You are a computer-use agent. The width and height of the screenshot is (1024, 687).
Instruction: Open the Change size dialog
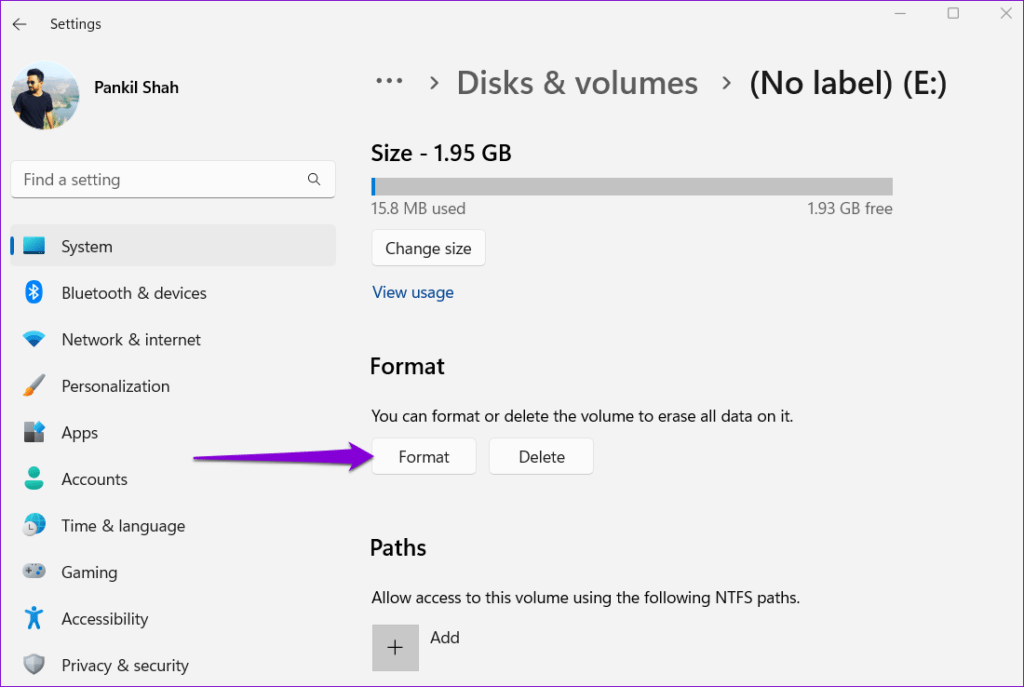coord(428,247)
